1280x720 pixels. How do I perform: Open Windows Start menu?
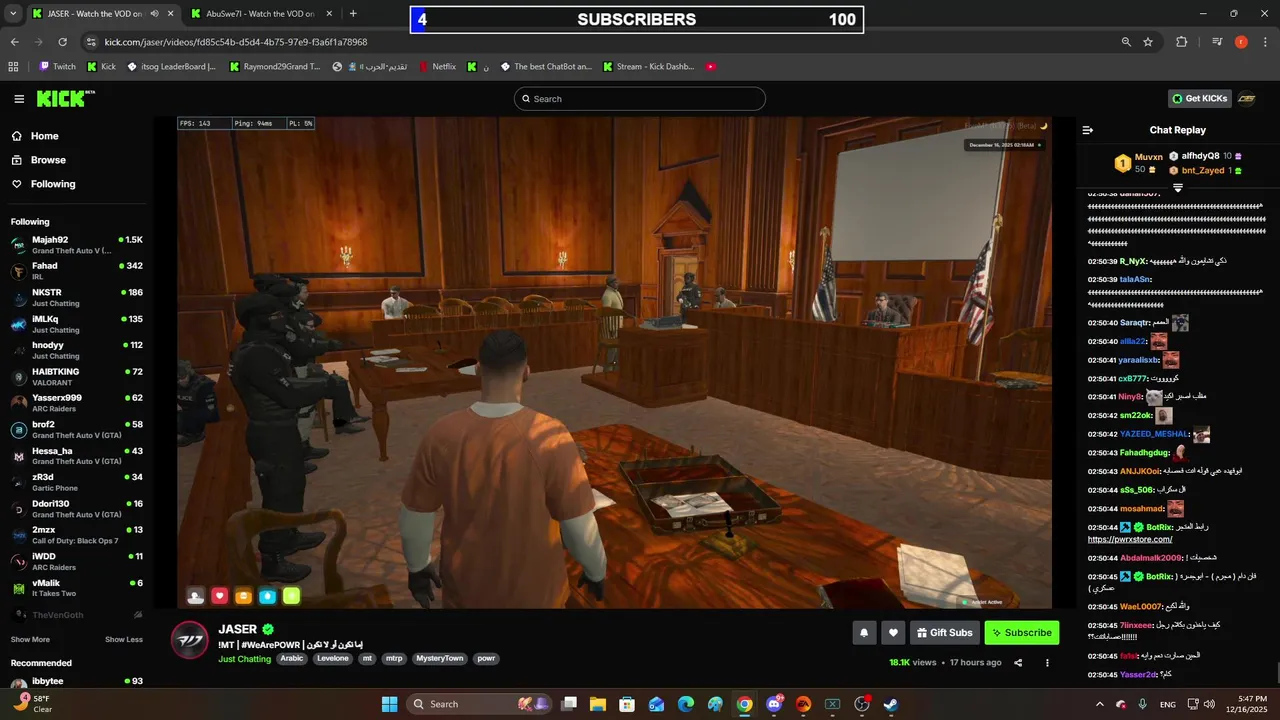389,704
